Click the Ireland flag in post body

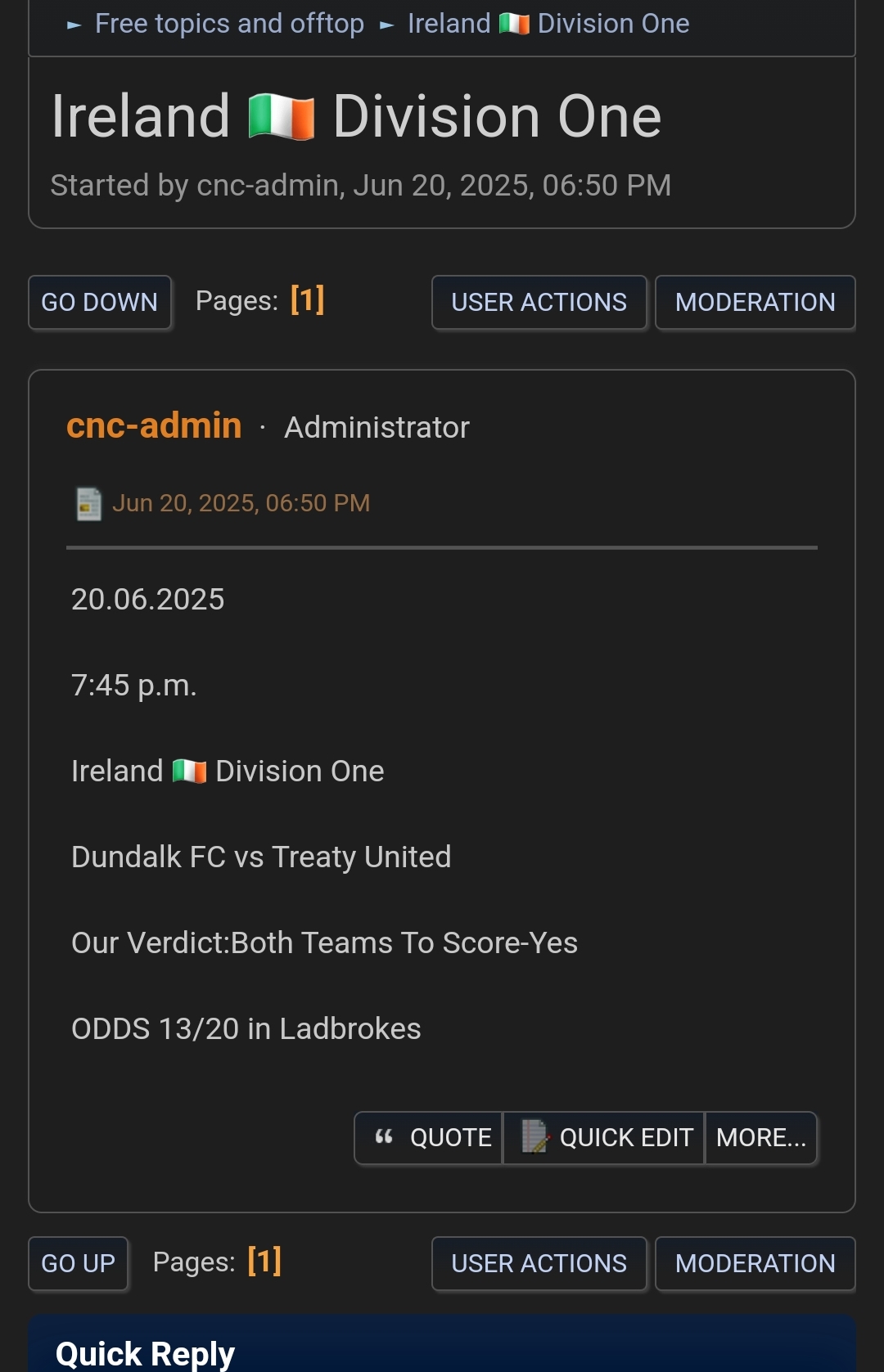[189, 771]
